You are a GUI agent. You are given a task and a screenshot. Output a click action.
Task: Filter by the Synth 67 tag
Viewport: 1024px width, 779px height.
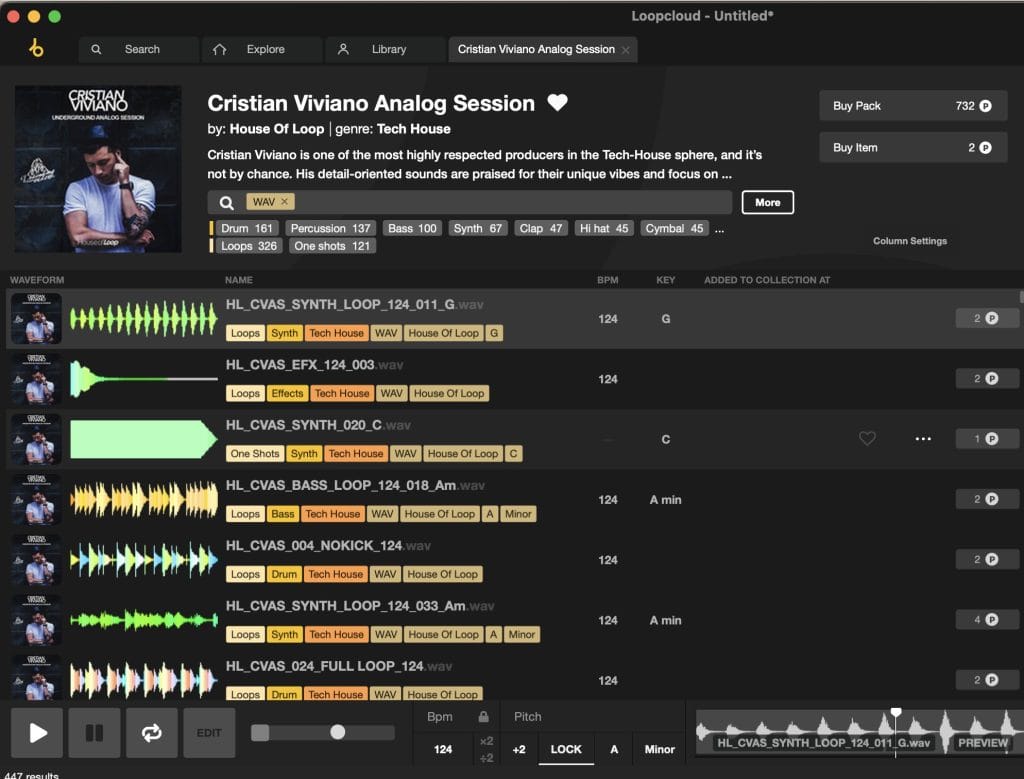click(478, 228)
